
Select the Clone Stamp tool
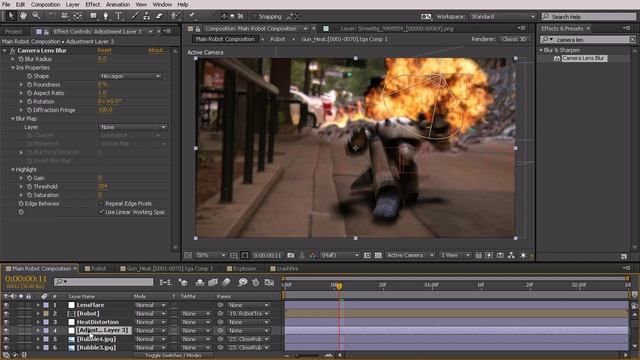(x=147, y=16)
